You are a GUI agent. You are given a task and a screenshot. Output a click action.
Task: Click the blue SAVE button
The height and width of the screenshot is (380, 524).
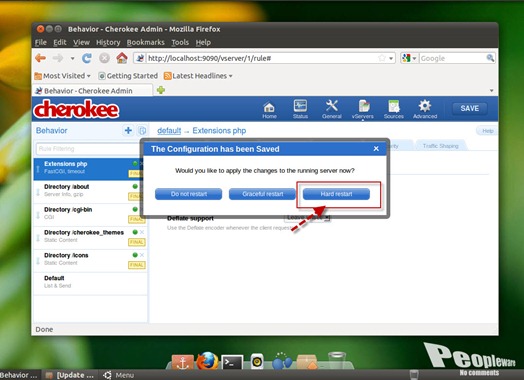[x=469, y=108]
